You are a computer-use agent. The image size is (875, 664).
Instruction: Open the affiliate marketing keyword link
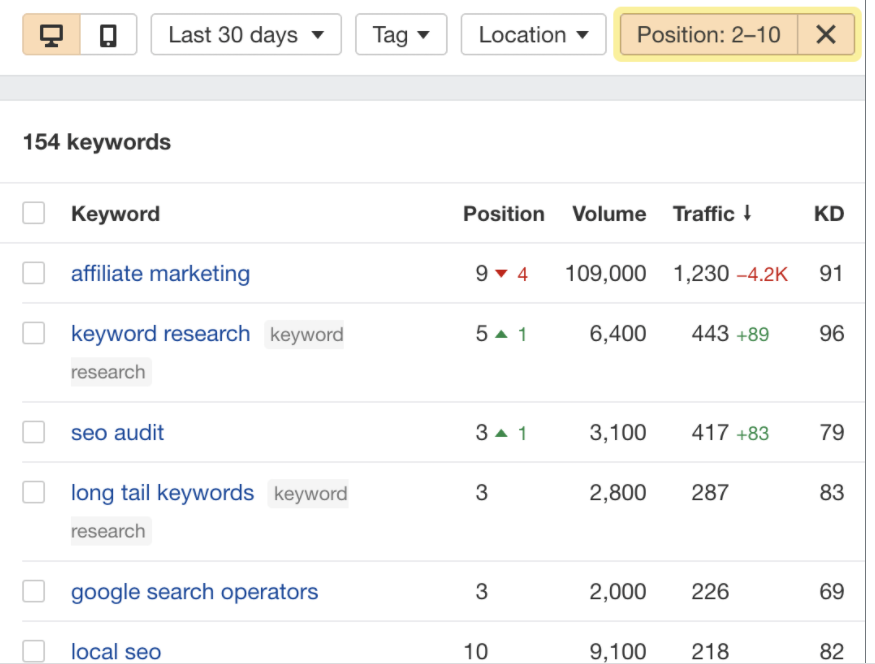click(160, 273)
